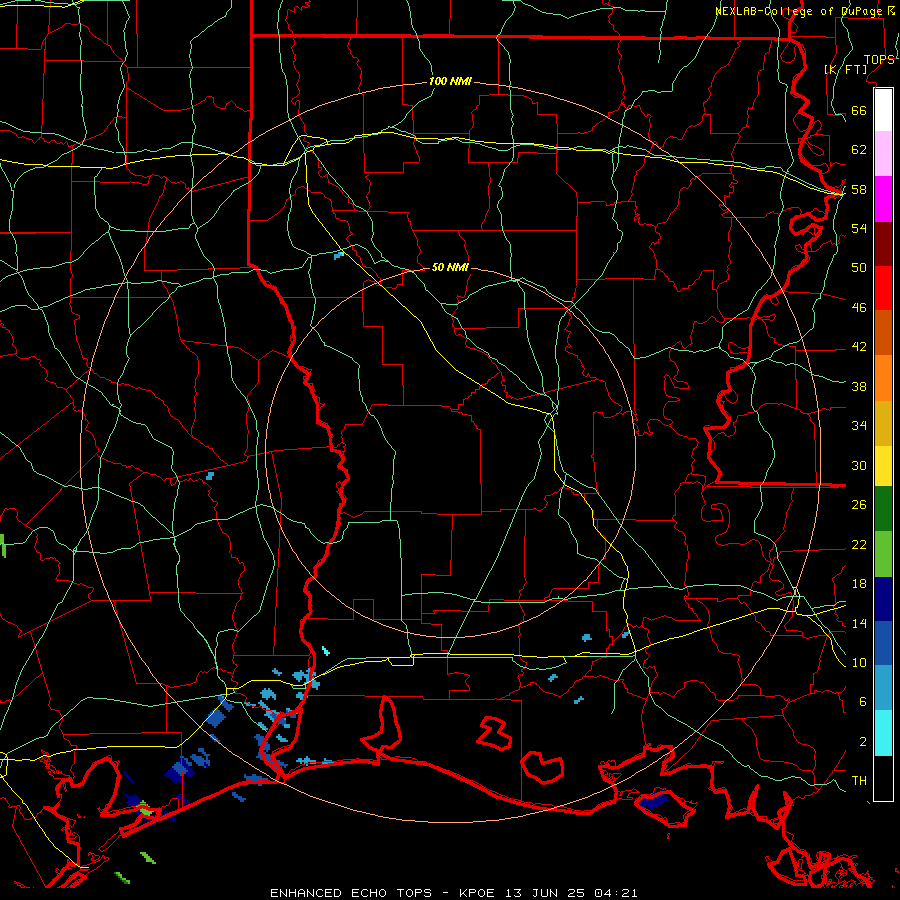Image resolution: width=900 pixels, height=900 pixels.
Task: Click the magenta swatch between 58 and 54
Action: click(x=883, y=199)
